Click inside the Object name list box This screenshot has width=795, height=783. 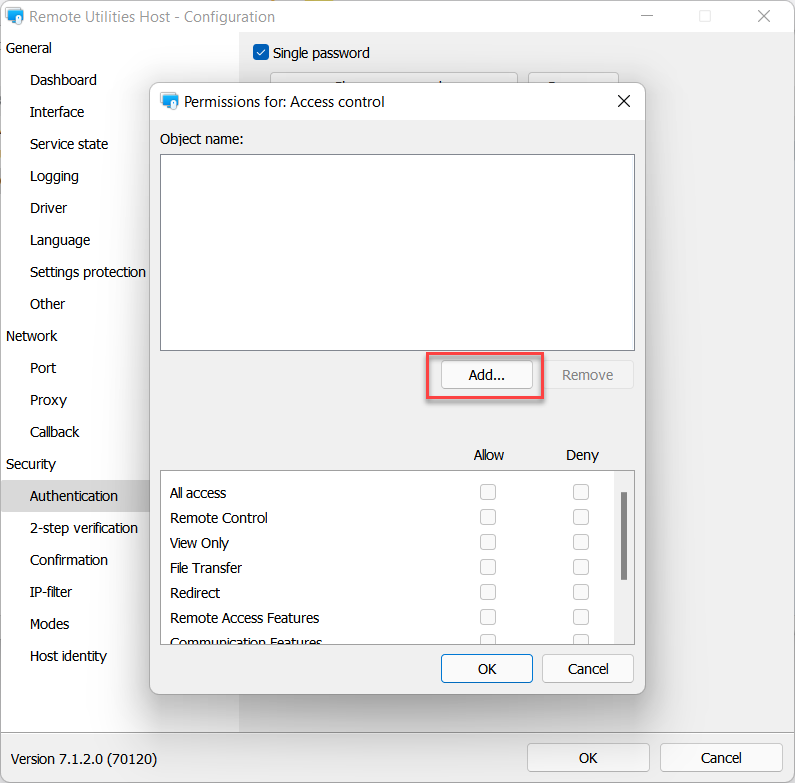tap(397, 252)
